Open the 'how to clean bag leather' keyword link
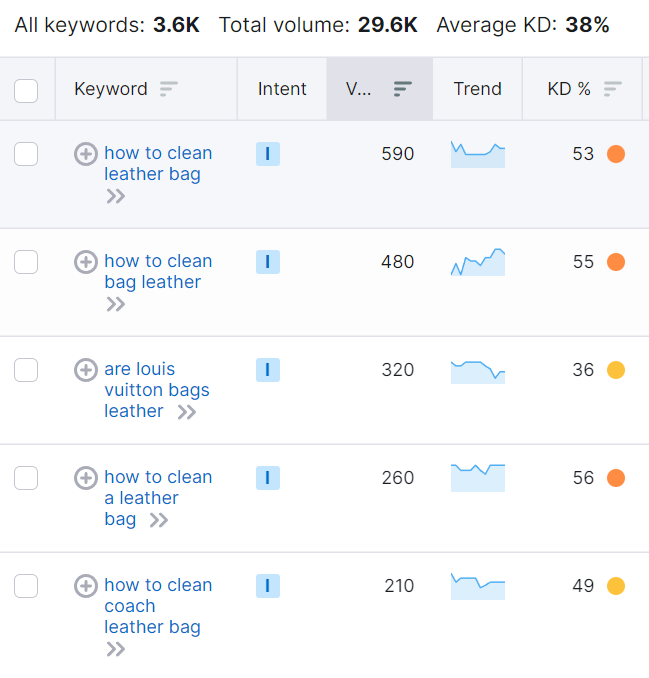 [157, 271]
